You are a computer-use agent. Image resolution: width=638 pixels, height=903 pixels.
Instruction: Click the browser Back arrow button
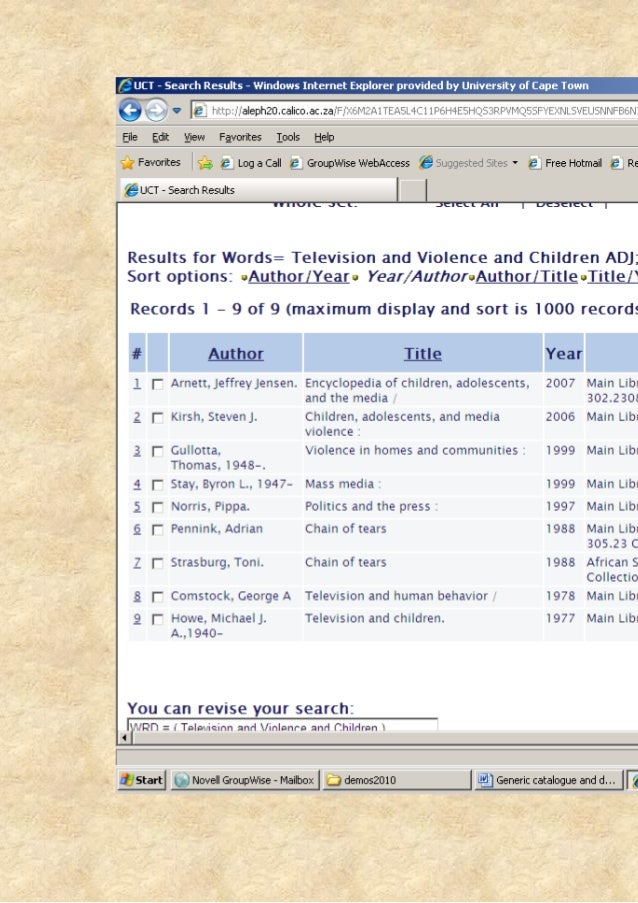130,110
